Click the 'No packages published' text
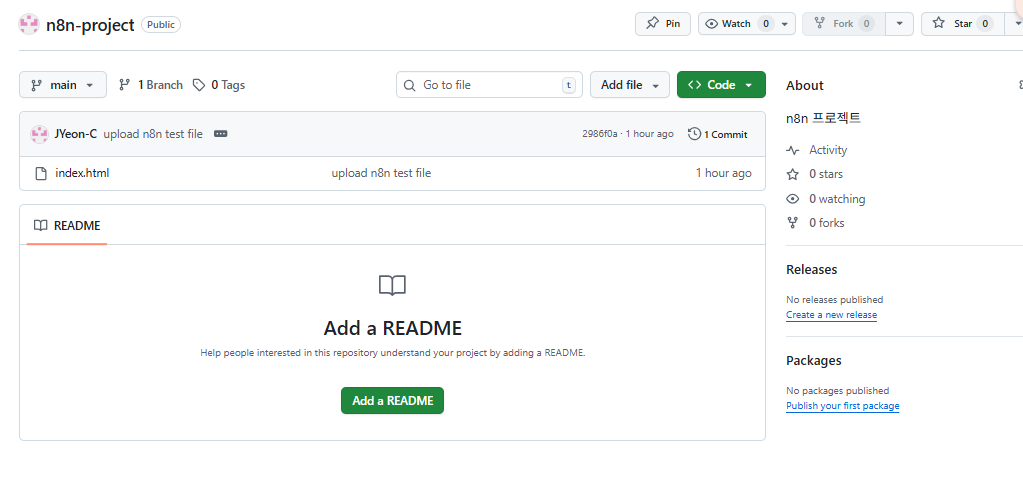The height and width of the screenshot is (483, 1023). pyautogui.click(x=838, y=391)
